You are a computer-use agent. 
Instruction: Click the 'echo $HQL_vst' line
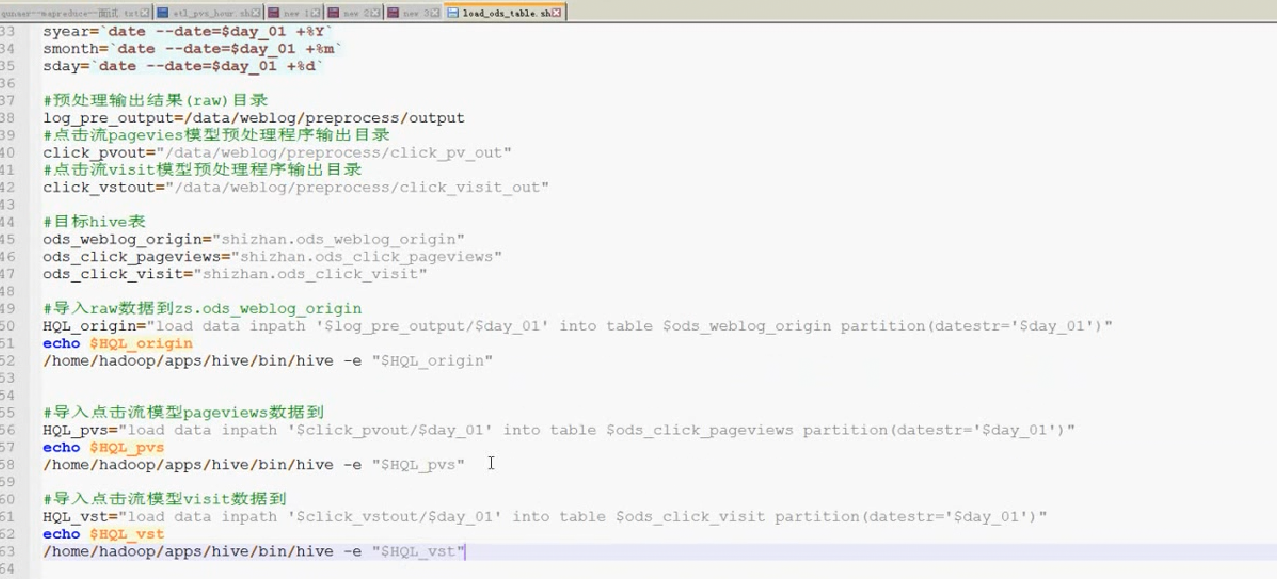104,534
